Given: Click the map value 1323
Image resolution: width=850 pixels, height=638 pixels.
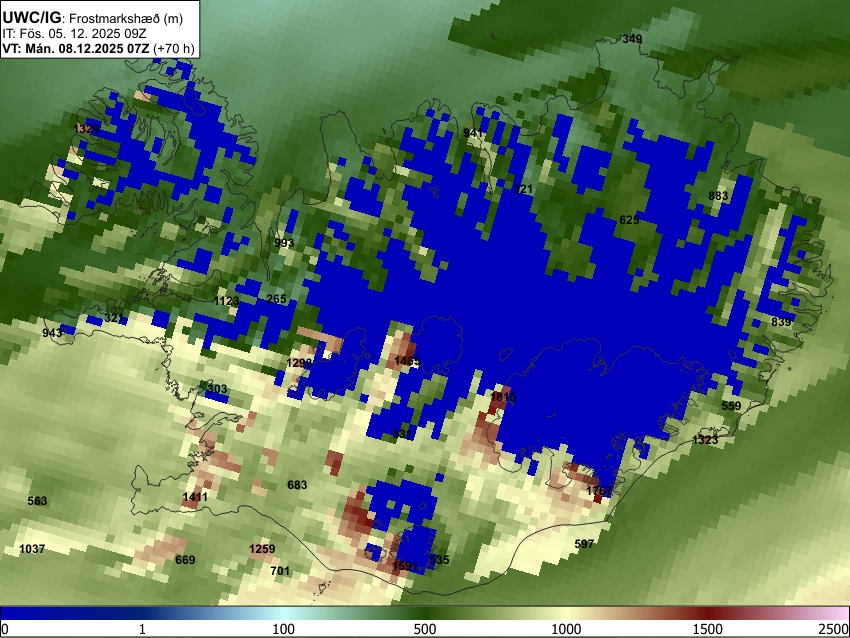Looking at the screenshot, I should tap(705, 440).
